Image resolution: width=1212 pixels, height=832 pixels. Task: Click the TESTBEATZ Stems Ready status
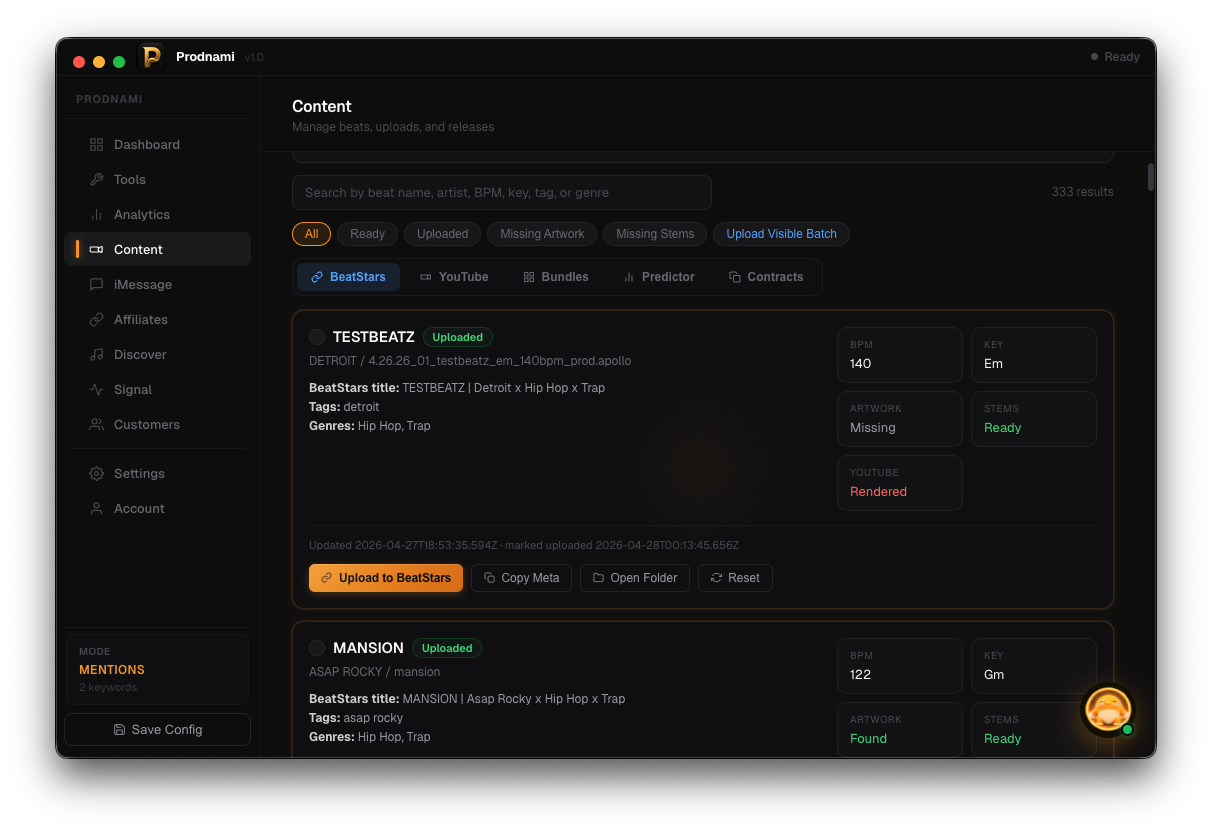pos(1034,419)
